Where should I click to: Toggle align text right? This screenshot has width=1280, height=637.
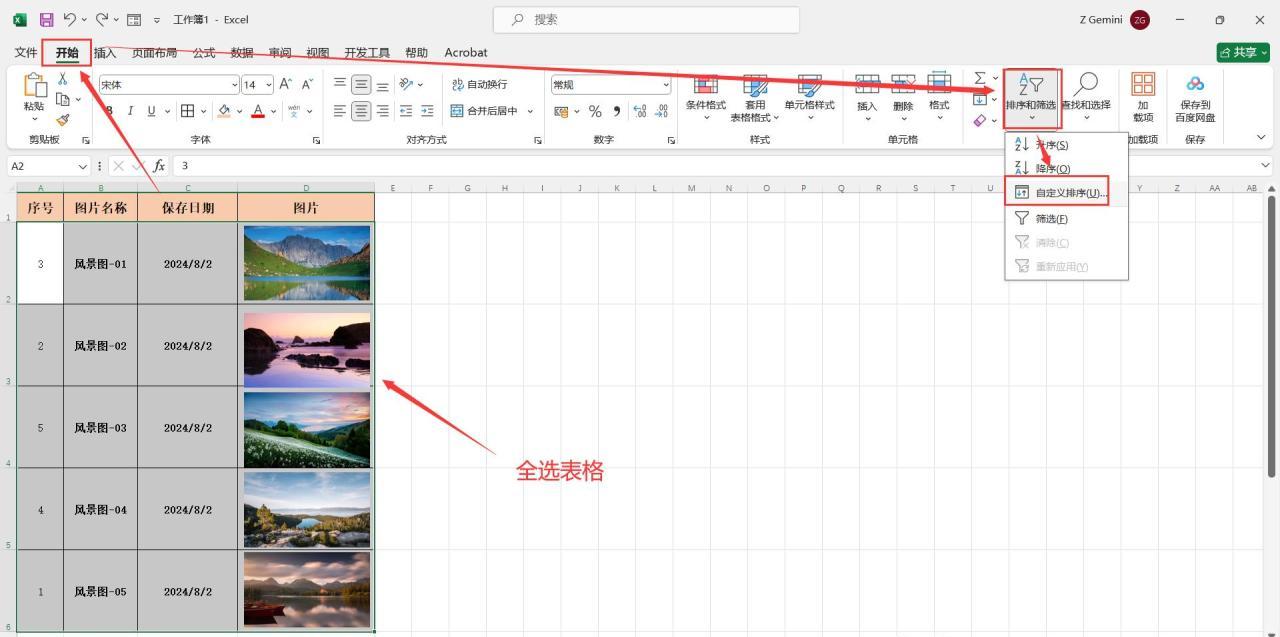[x=382, y=111]
